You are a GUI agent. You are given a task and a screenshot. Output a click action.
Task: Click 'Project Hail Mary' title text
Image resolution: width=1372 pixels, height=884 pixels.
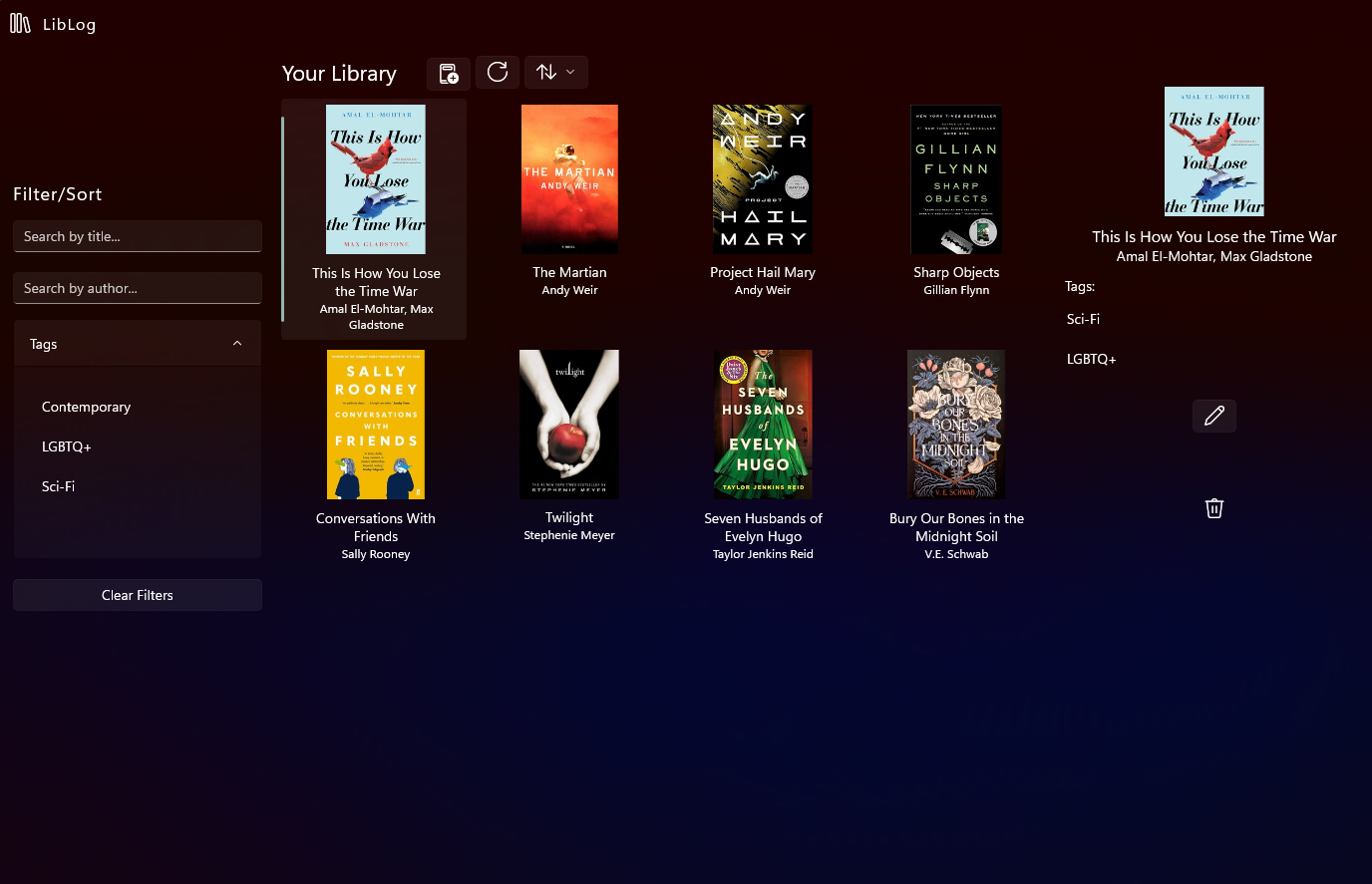[x=763, y=272]
